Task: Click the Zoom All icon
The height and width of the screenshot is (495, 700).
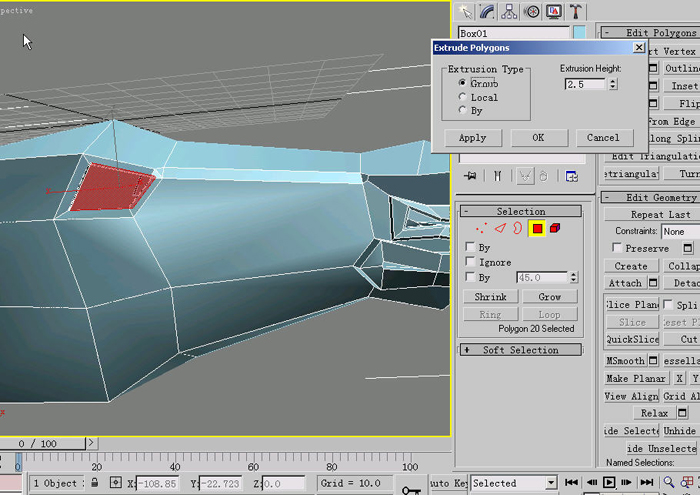Action: click(x=687, y=482)
